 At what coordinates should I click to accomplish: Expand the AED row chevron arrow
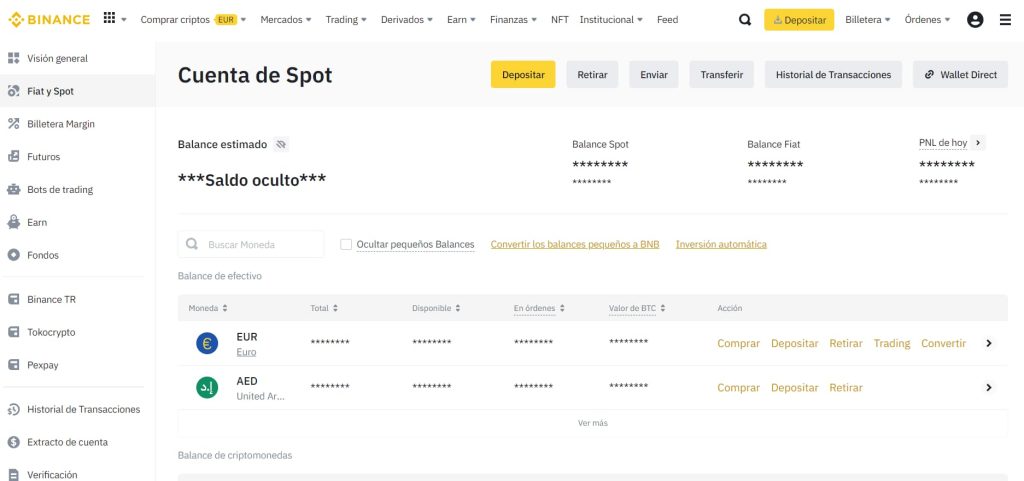[989, 388]
